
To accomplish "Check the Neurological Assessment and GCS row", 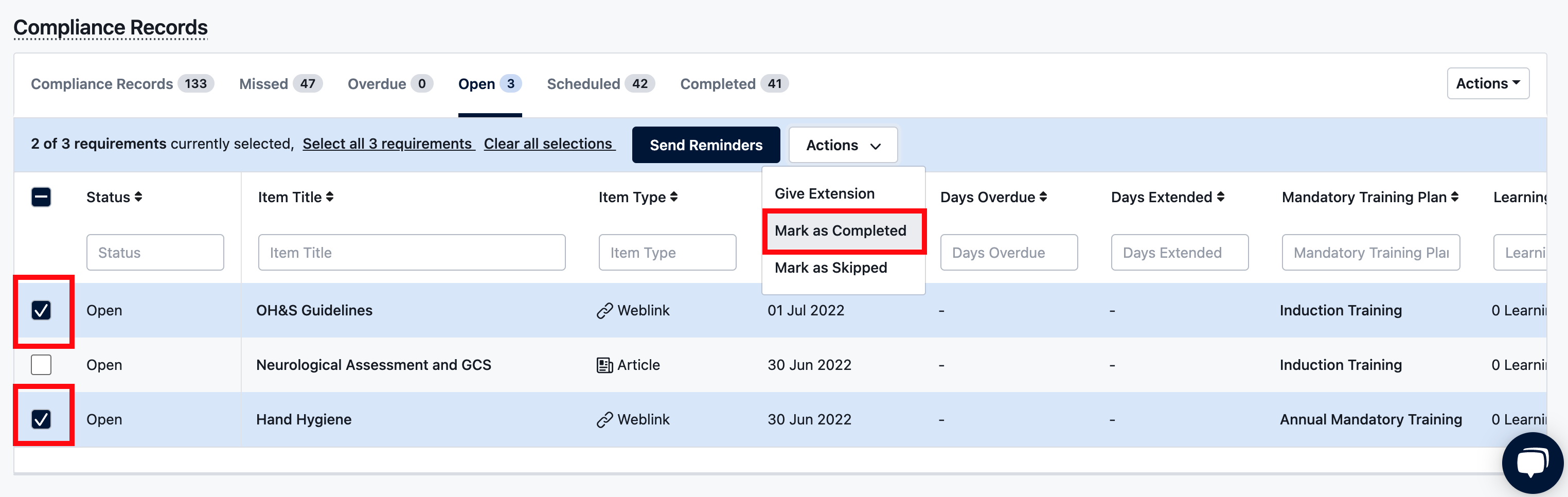I will [41, 364].
